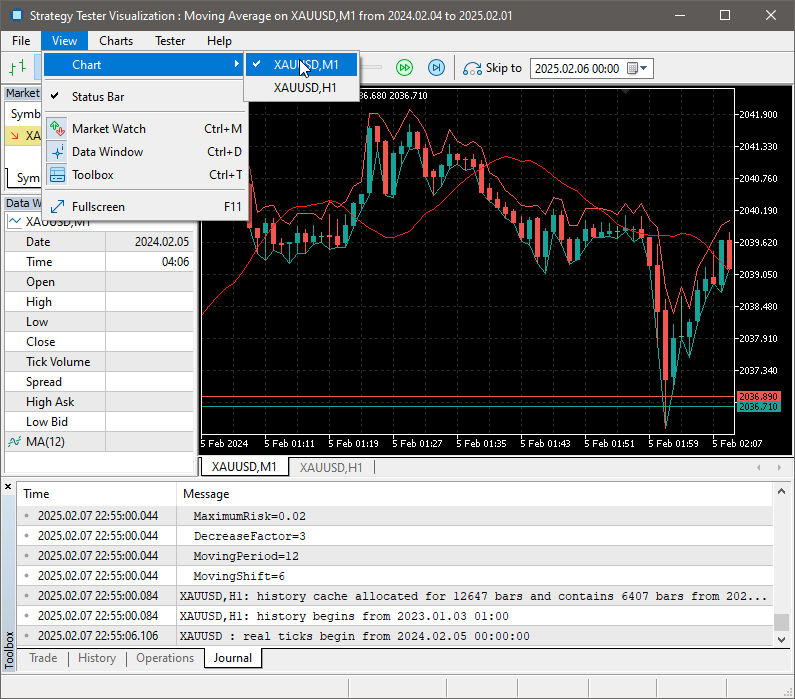Viewport: 795px width, 699px height.
Task: Open Market Watch from the View menu
Action: point(145,129)
